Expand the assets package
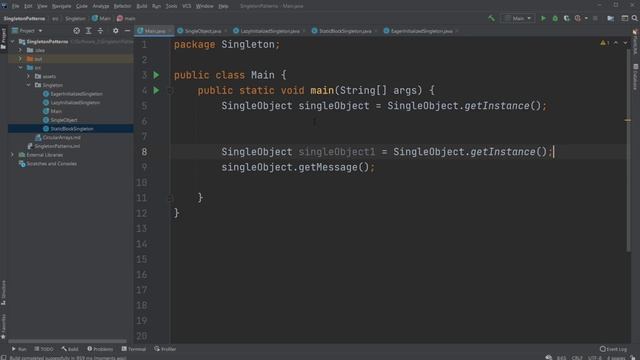The width and height of the screenshot is (640, 360). [x=28, y=76]
